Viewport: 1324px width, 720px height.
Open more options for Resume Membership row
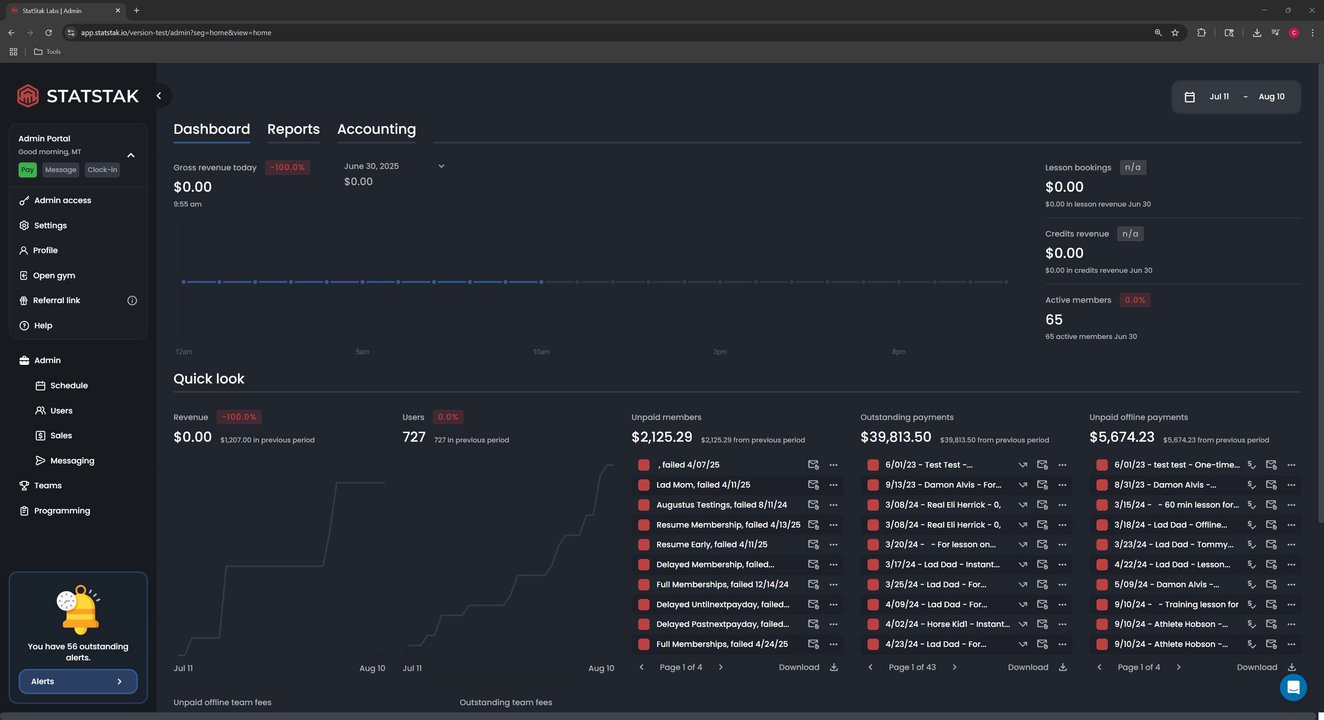click(833, 525)
